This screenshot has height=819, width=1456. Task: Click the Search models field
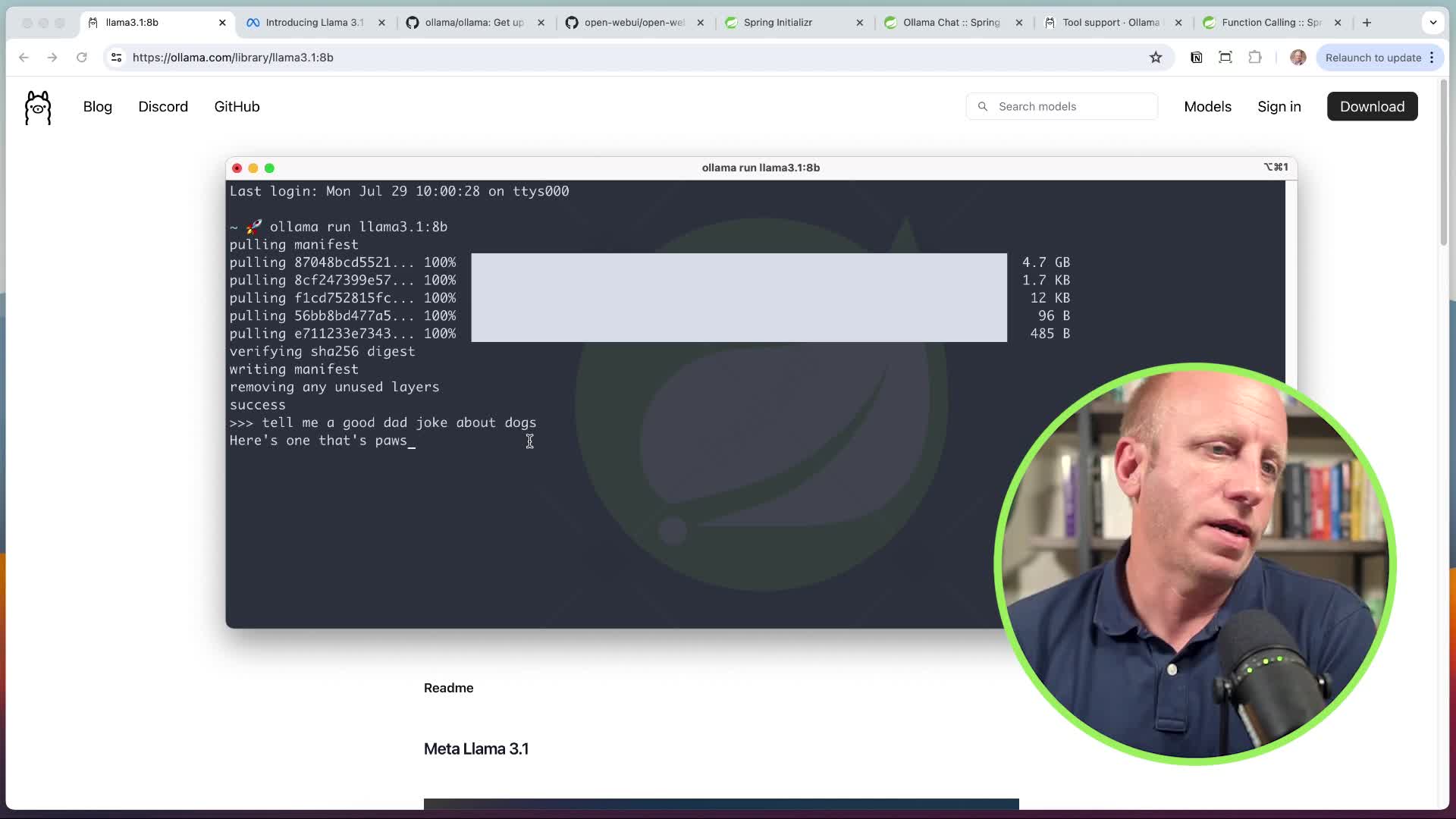tap(1062, 107)
